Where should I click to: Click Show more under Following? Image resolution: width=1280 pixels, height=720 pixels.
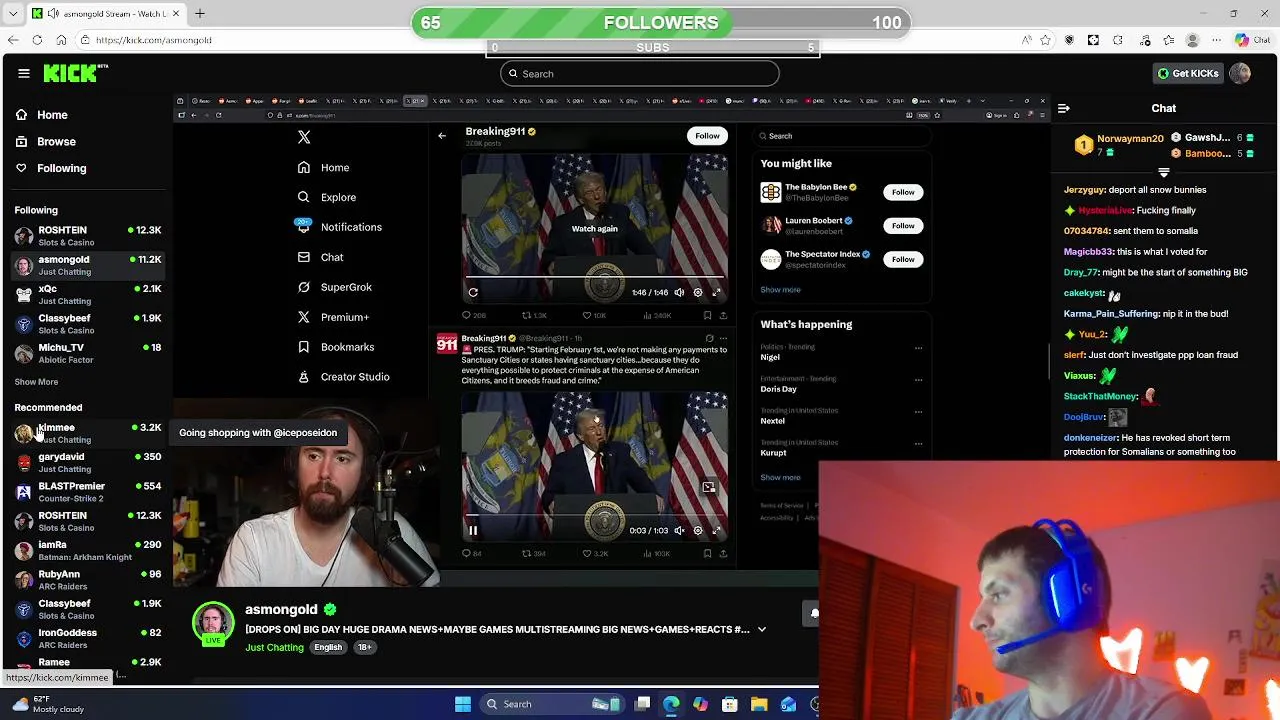pyautogui.click(x=36, y=382)
